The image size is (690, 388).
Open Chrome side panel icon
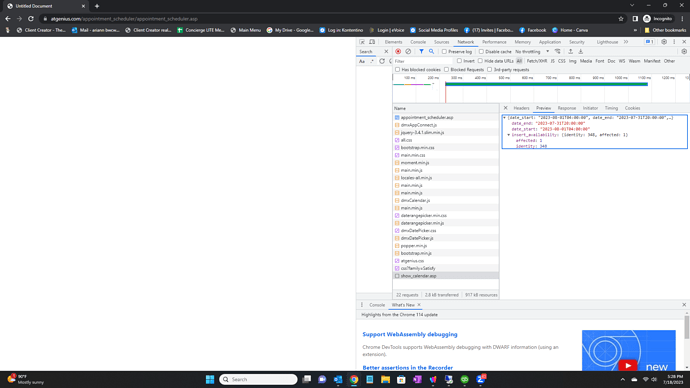[x=635, y=18]
